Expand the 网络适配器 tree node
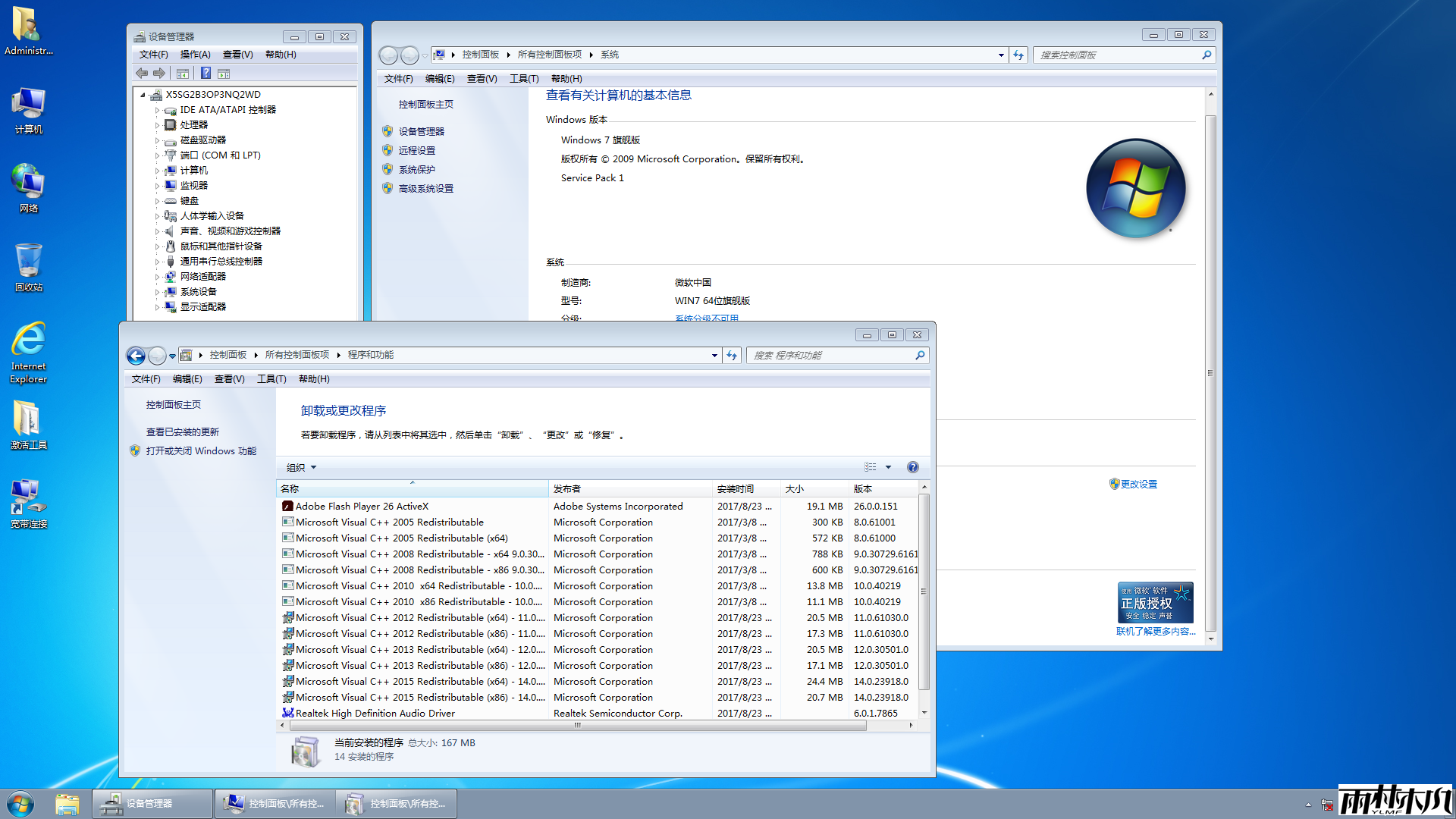Screen dimensions: 1456x819 (x=157, y=277)
